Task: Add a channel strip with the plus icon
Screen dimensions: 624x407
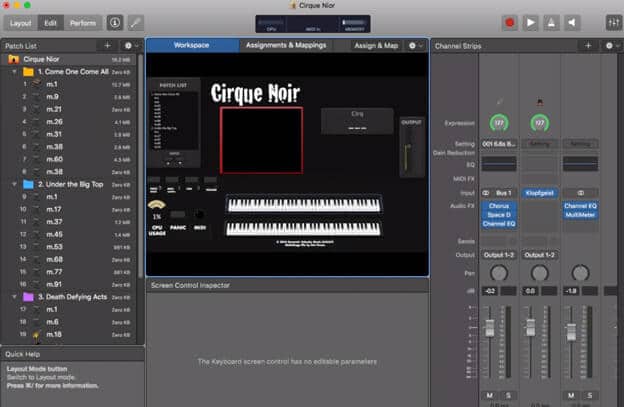Action: pyautogui.click(x=588, y=46)
